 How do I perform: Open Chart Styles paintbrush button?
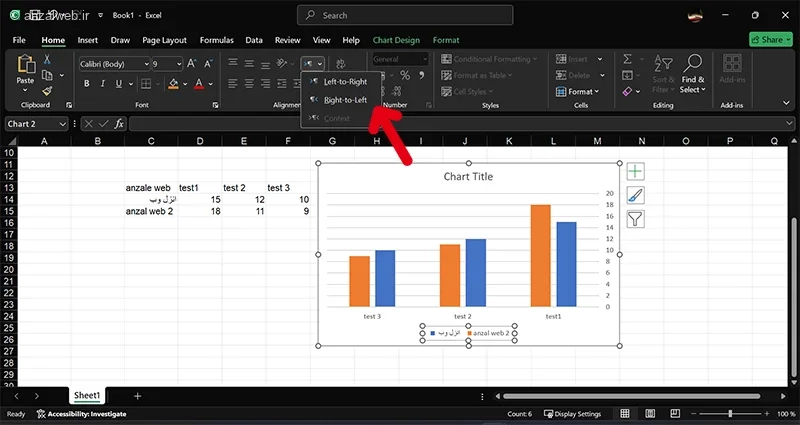point(635,195)
